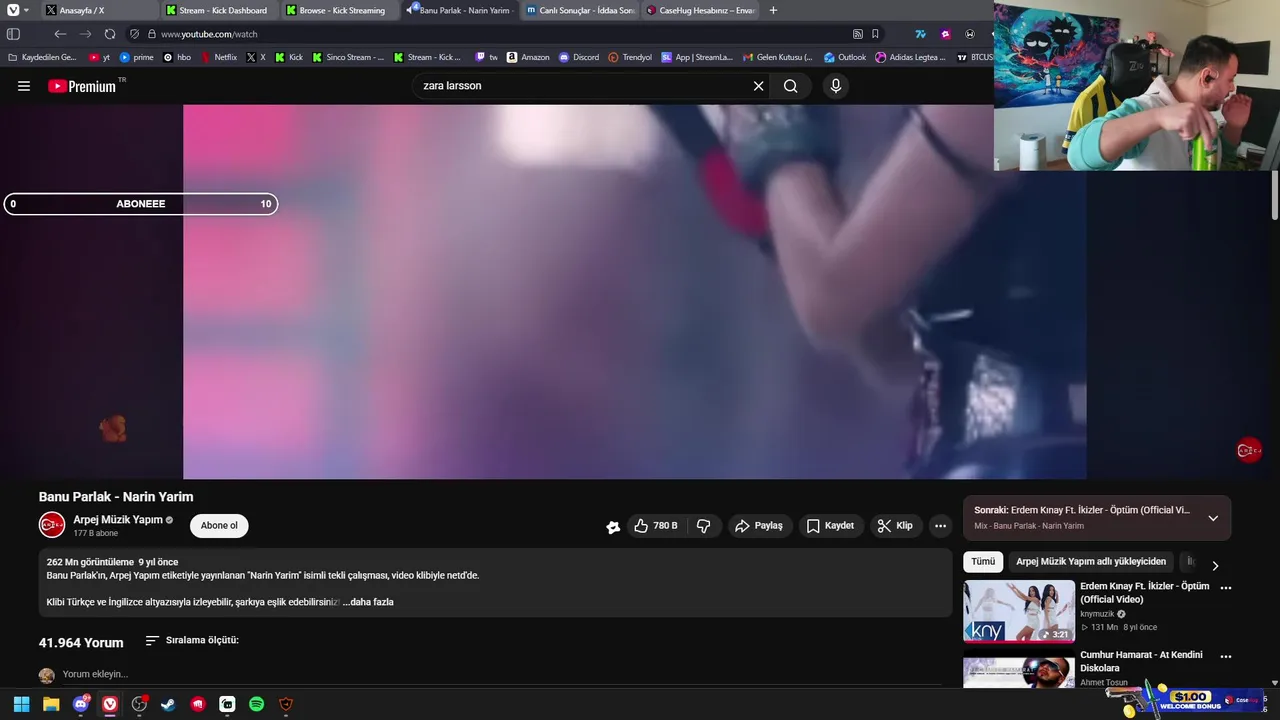
Task: Open the Arpej Müzik Yapım channel name
Action: coord(117,520)
